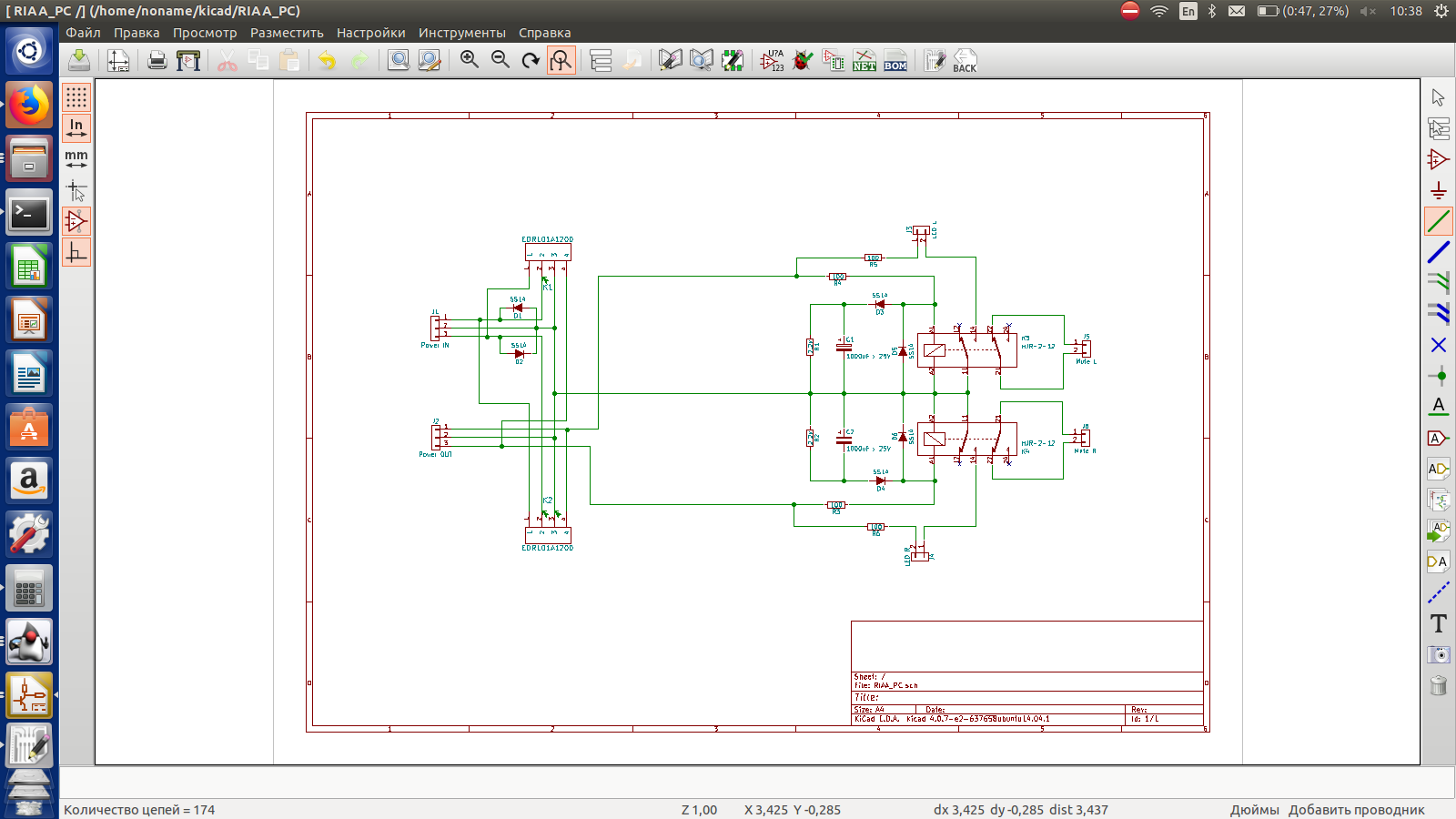Choose the Place power port tool
This screenshot has width=1456, height=819.
pyautogui.click(x=1438, y=190)
